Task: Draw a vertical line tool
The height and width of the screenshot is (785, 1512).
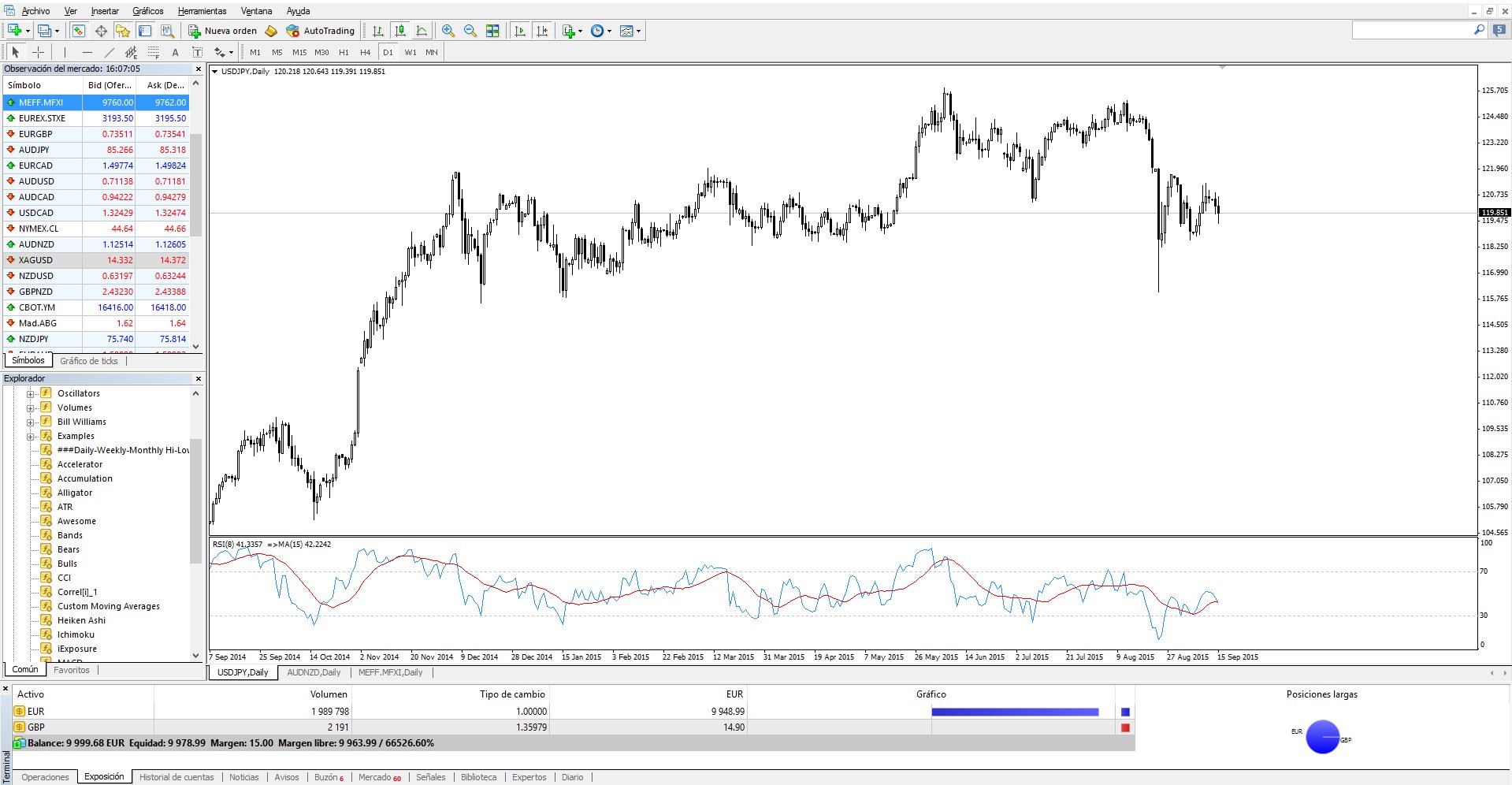Action: click(65, 52)
